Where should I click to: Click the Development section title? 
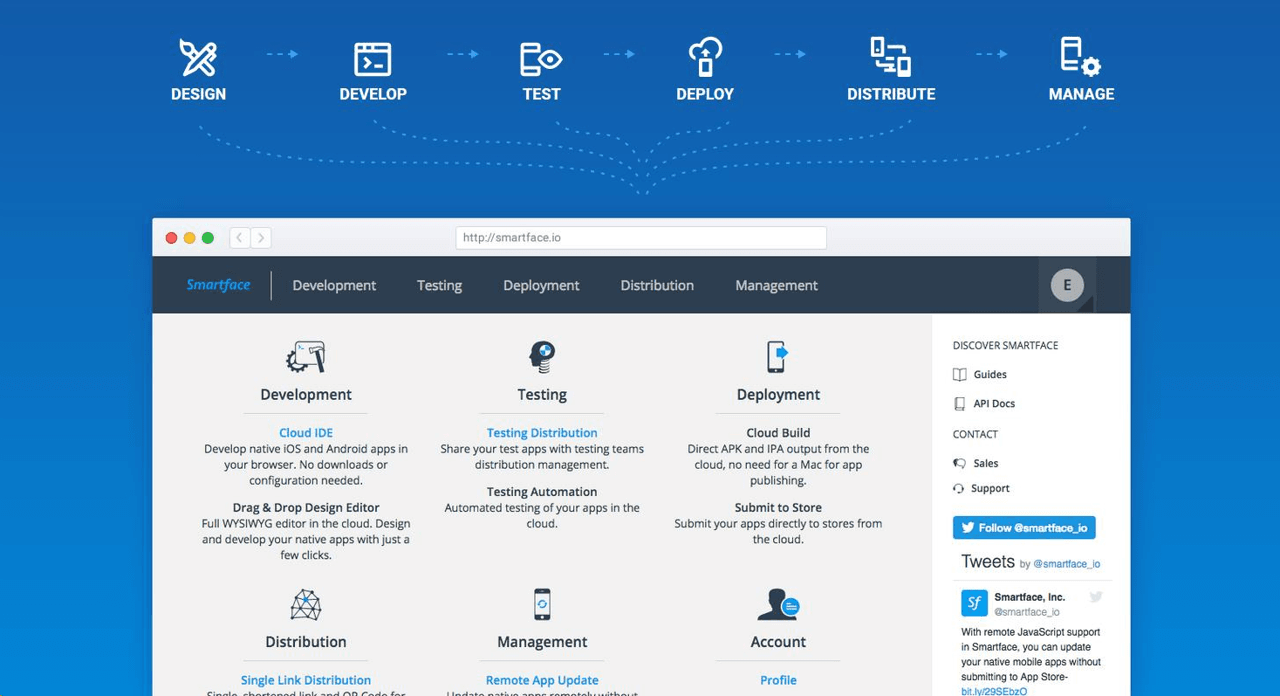306,395
